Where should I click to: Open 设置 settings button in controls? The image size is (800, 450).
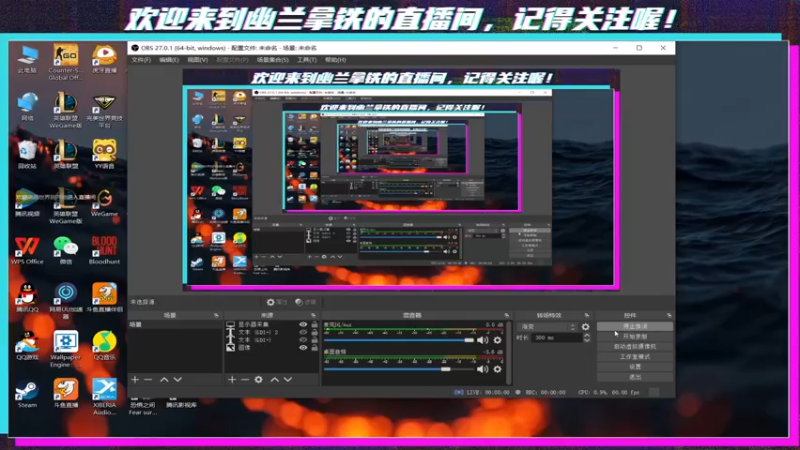(x=635, y=367)
